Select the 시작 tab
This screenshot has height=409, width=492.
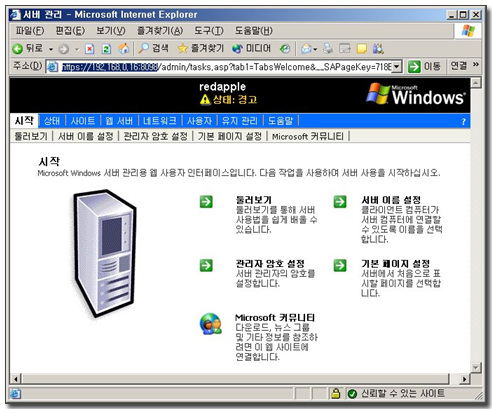(x=24, y=121)
